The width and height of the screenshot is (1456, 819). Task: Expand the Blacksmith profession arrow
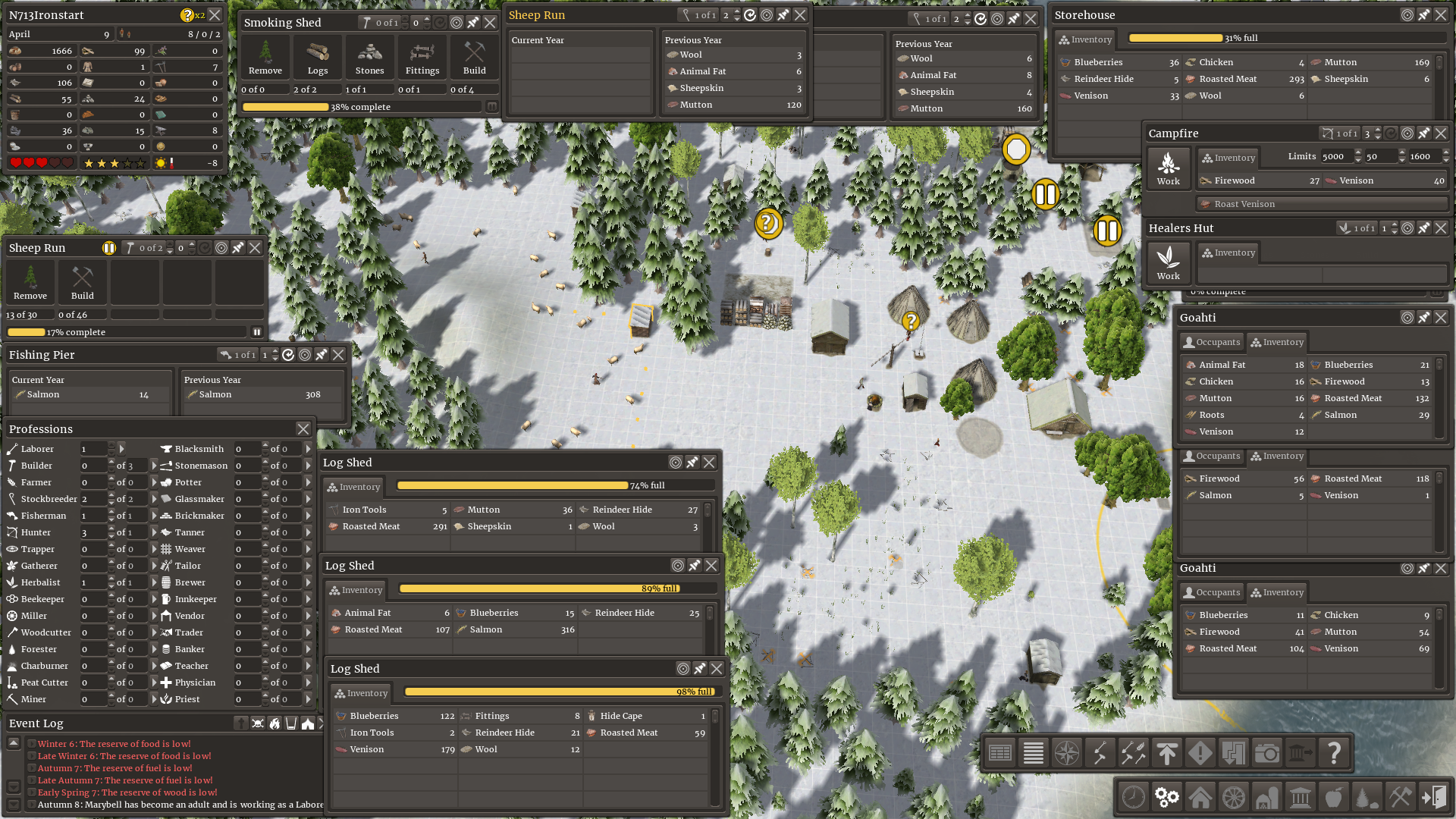tap(308, 449)
